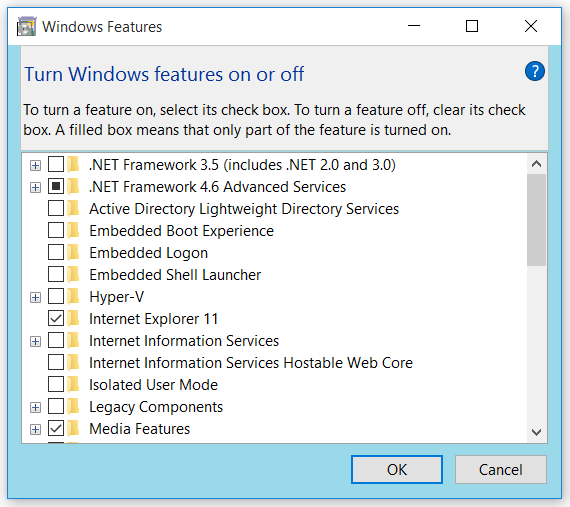570x507 pixels.
Task: Select the Embedded Shell Launcher label
Action: 175,275
